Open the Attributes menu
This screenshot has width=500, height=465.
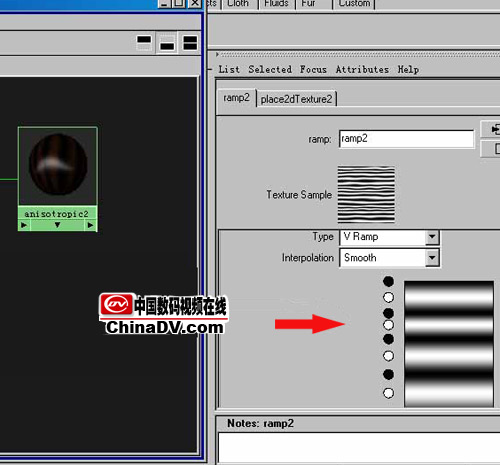pos(362,69)
